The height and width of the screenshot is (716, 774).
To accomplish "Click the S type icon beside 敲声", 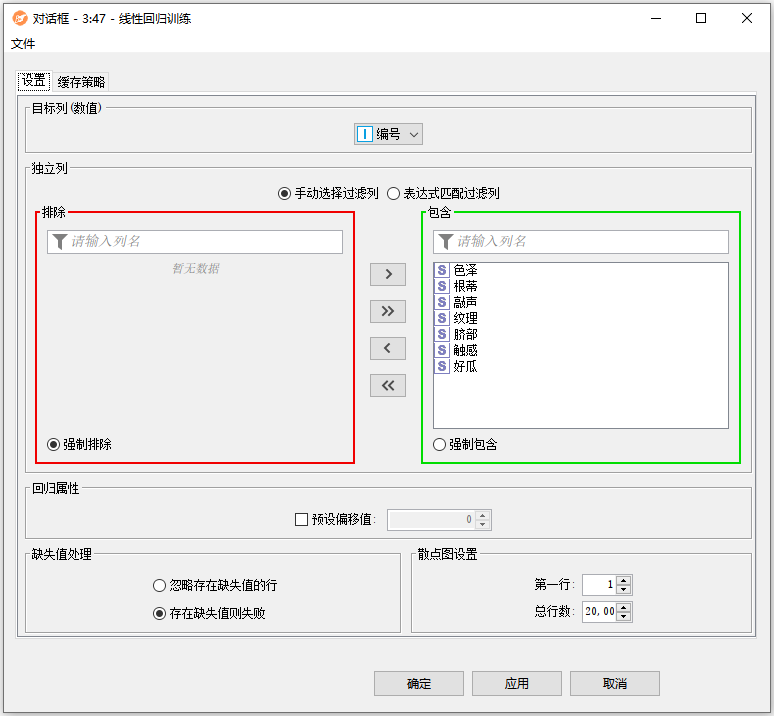I will (x=442, y=302).
